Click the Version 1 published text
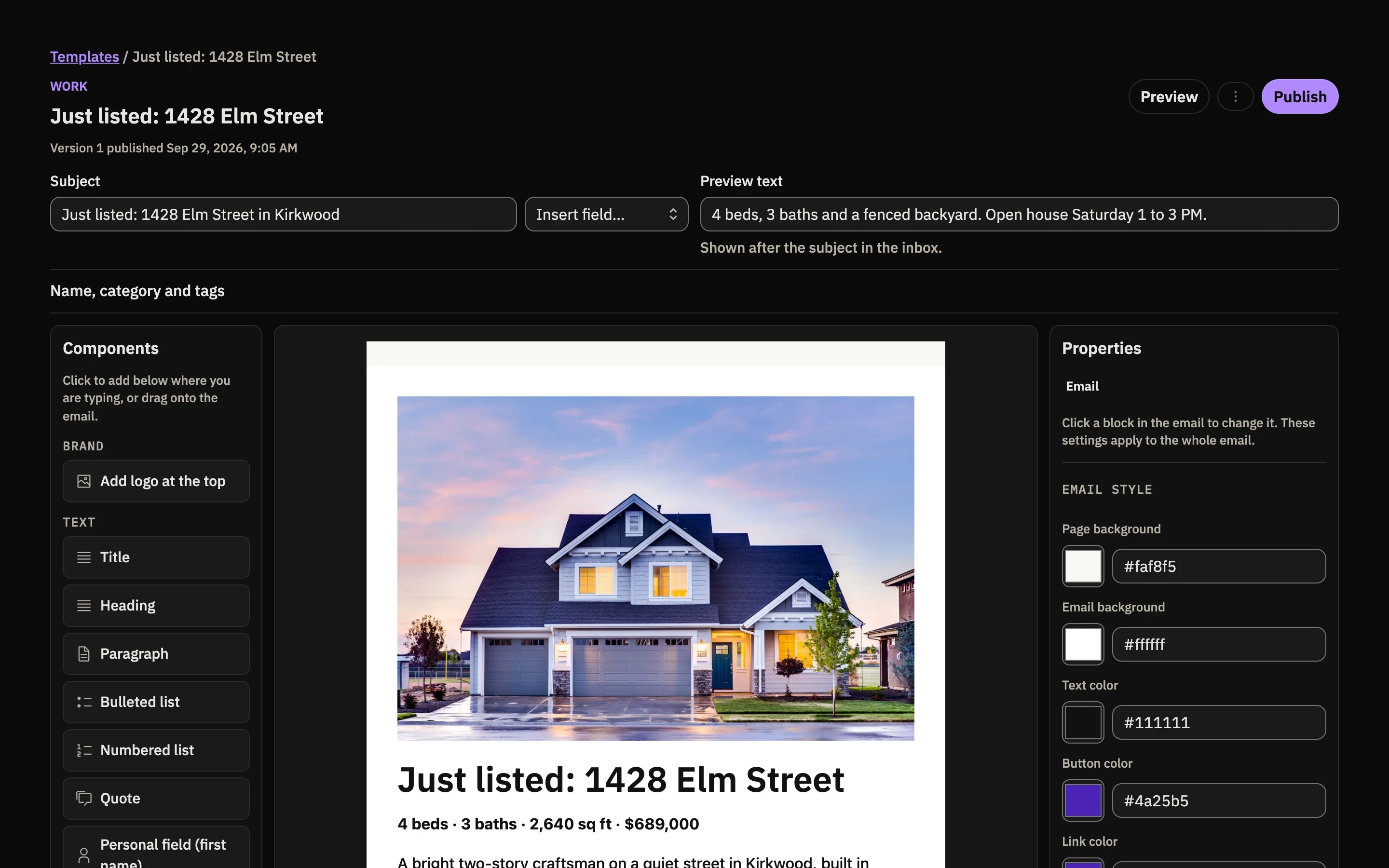Viewport: 1389px width, 868px height. pos(173,148)
